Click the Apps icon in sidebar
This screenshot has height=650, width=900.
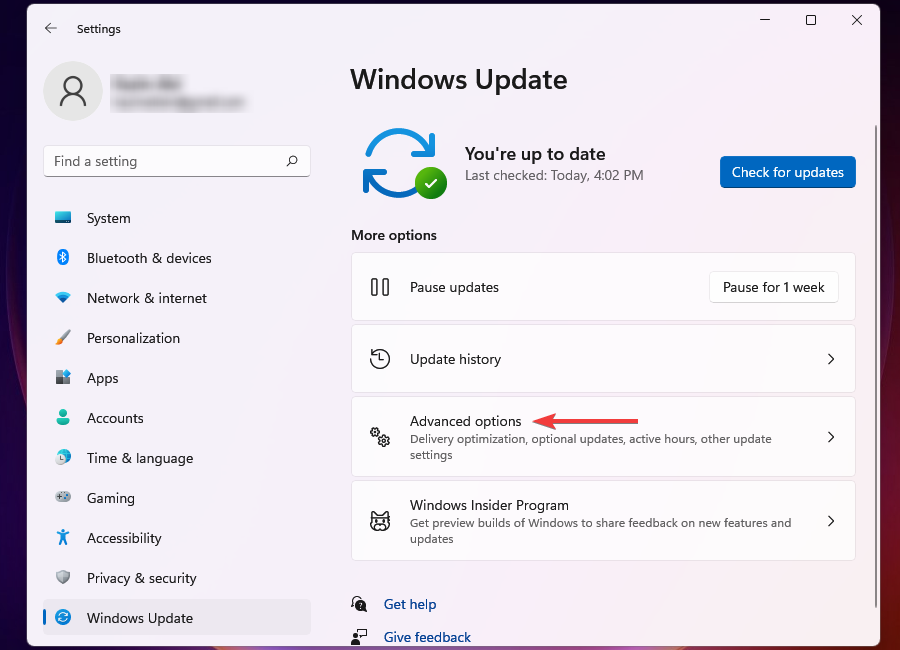click(63, 377)
